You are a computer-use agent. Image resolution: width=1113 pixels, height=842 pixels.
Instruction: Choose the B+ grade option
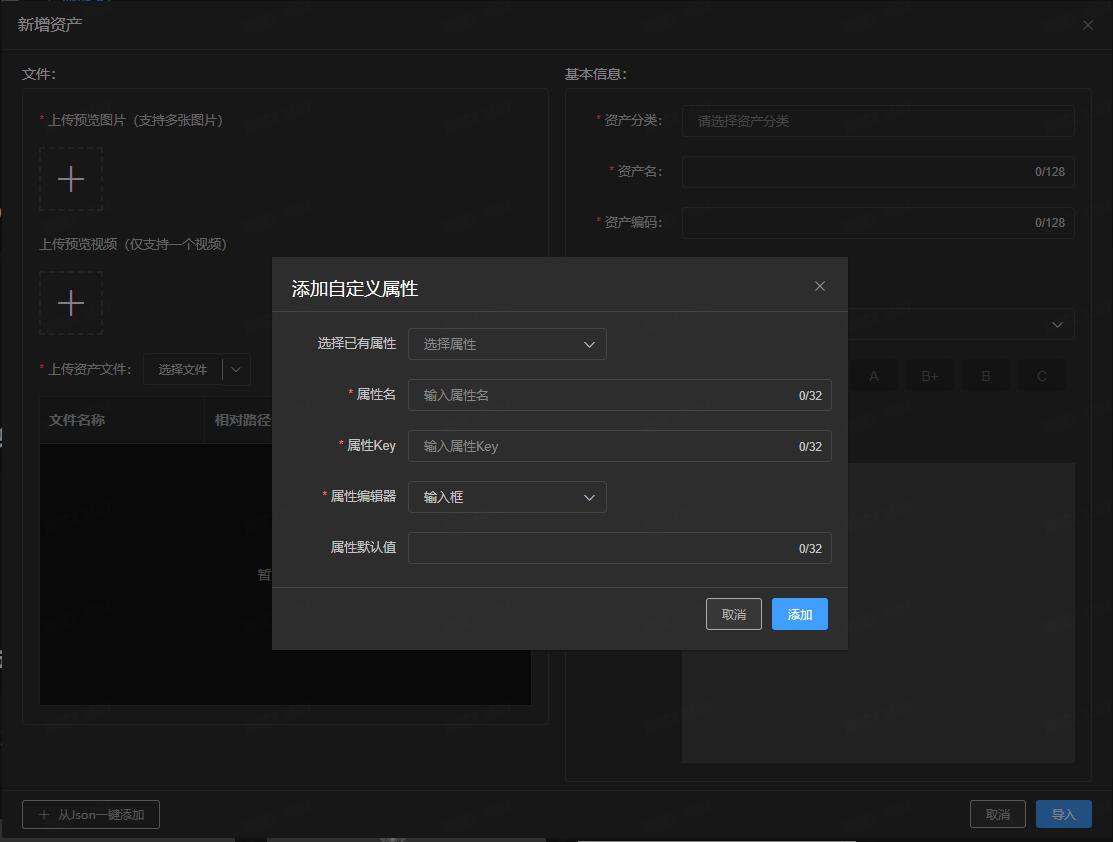coord(930,376)
